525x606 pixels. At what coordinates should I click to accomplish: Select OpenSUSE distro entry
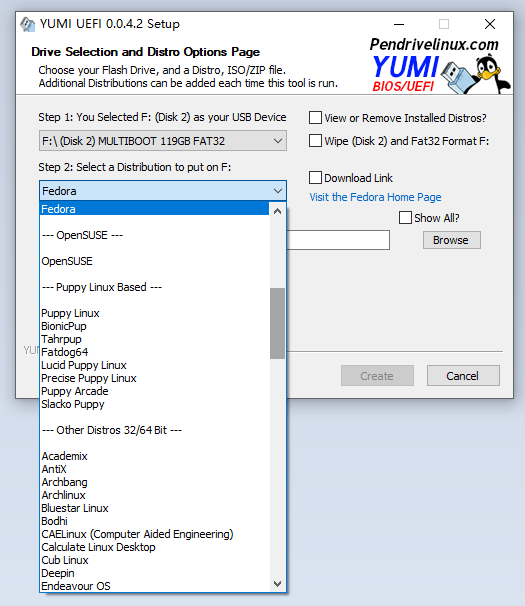point(154,261)
